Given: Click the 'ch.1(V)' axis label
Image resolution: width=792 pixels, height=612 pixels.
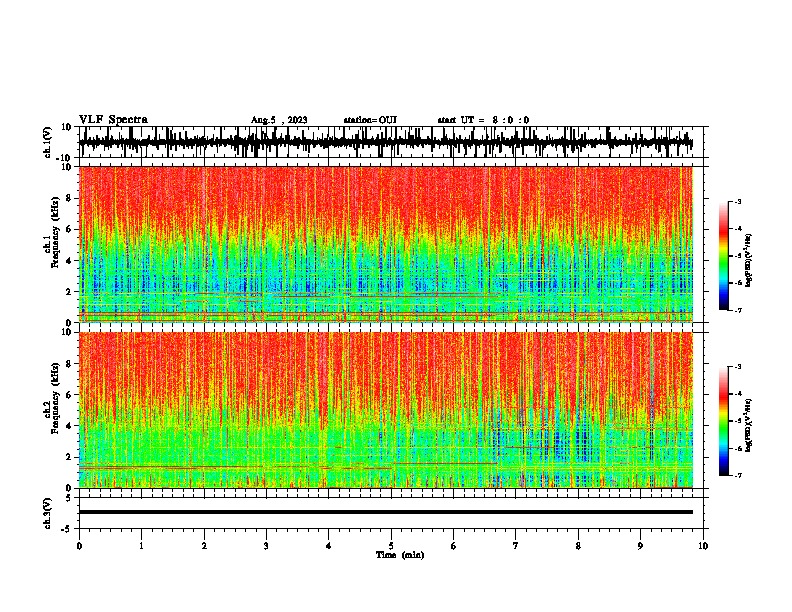Looking at the screenshot, I should [48, 142].
